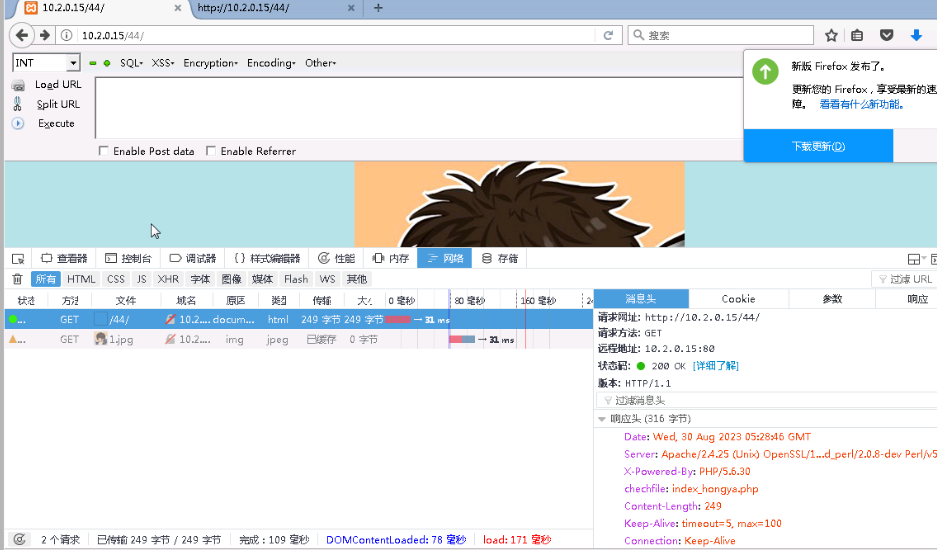The image size is (937, 550).
Task: Filter requests by 字体 fonts
Action: point(200,279)
